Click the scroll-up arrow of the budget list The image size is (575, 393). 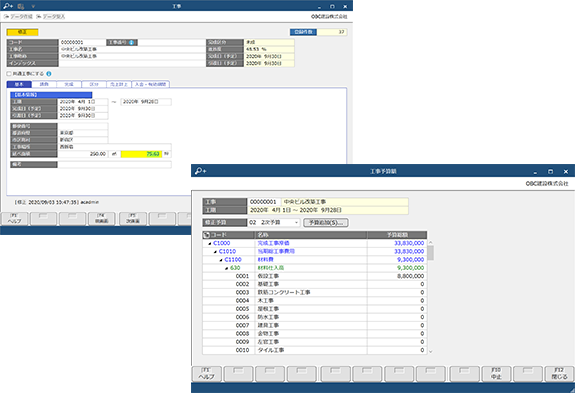pos(431,243)
